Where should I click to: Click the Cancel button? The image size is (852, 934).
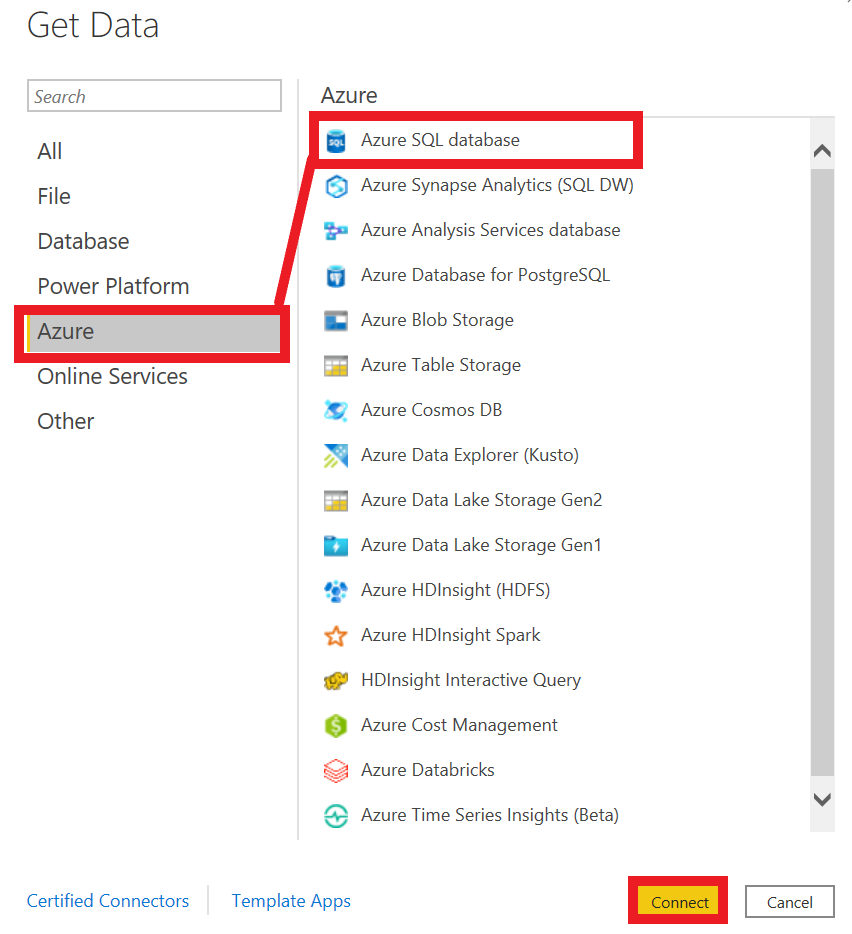(789, 902)
